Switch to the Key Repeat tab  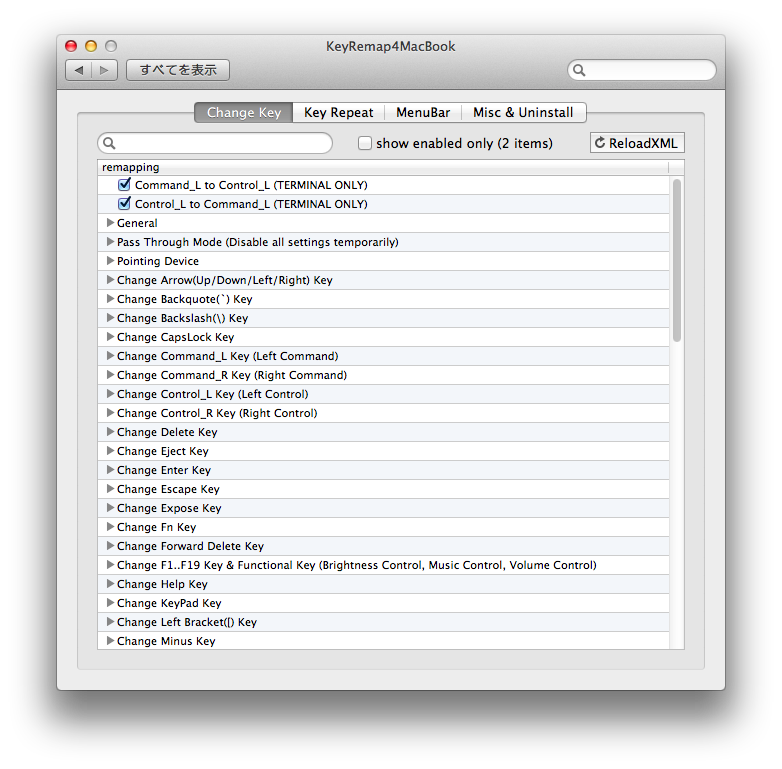pyautogui.click(x=339, y=113)
